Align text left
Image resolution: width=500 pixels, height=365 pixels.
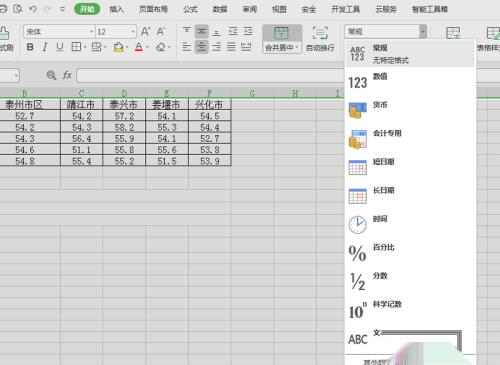pyautogui.click(x=187, y=47)
